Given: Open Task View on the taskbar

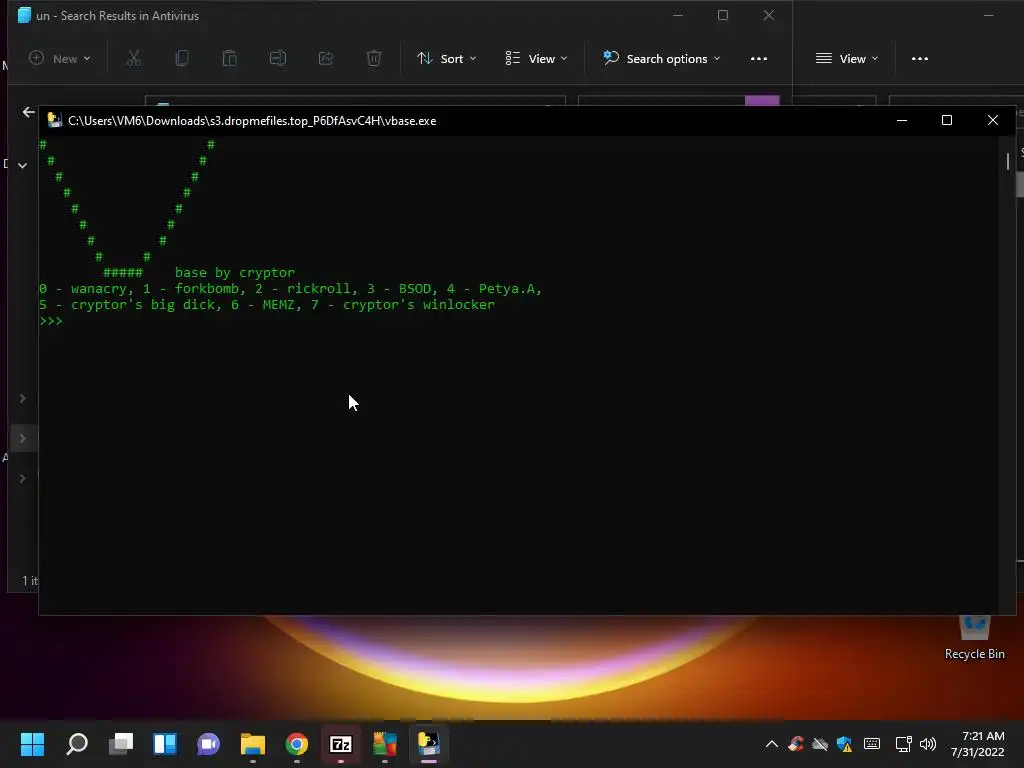Looking at the screenshot, I should coord(121,744).
